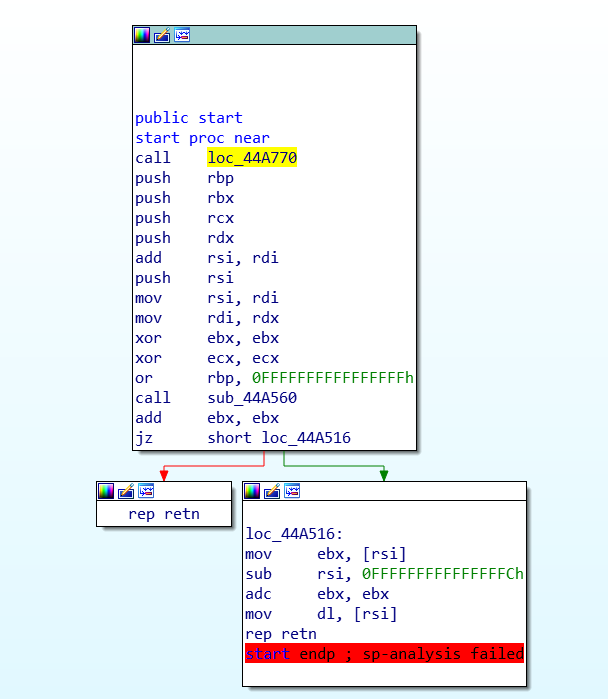Image resolution: width=608 pixels, height=699 pixels.
Task: Click the jz mnemonic in the start block
Action: (144, 438)
